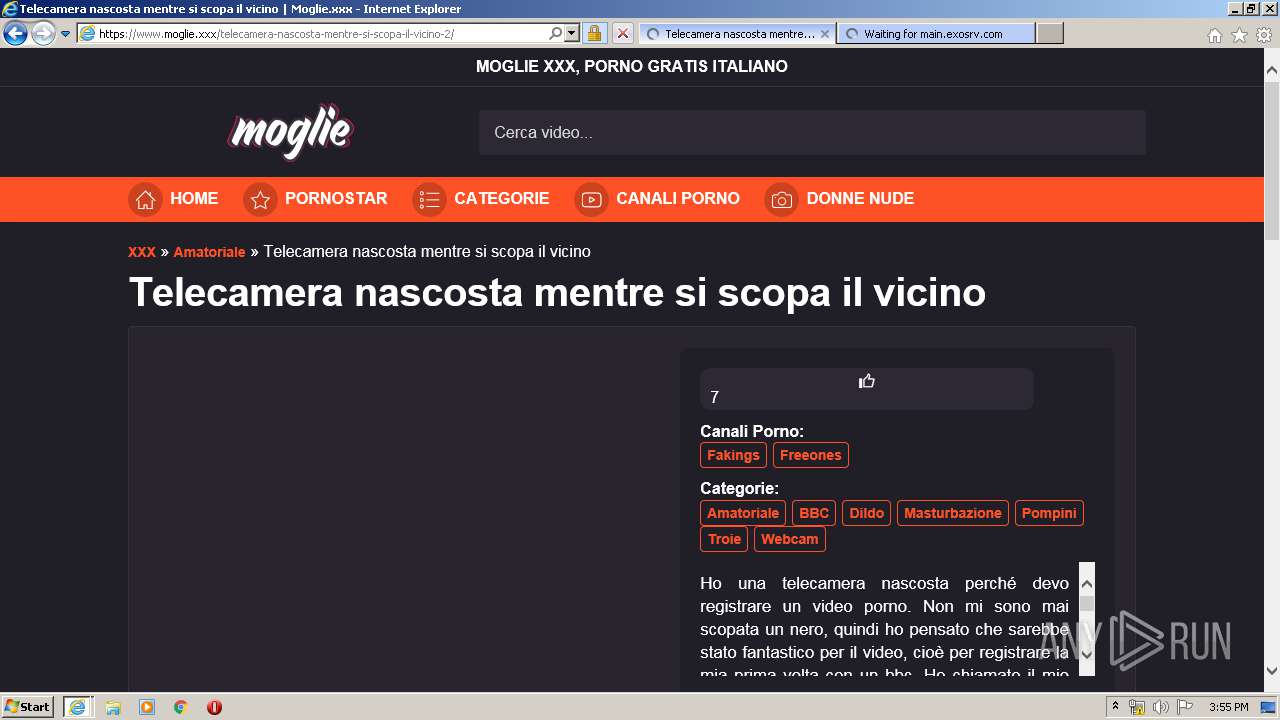
Task: Select the 'Webcam' category tag
Action: pyautogui.click(x=790, y=539)
